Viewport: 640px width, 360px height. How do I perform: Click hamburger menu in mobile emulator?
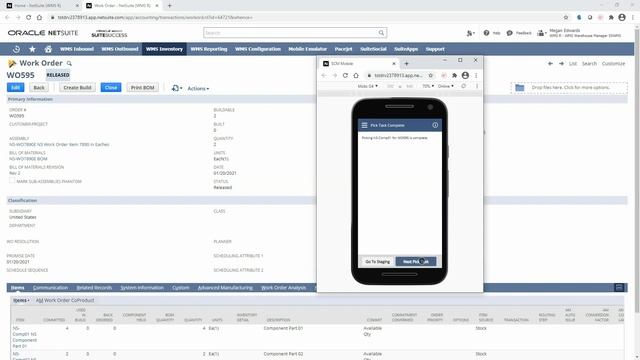[x=364, y=125]
